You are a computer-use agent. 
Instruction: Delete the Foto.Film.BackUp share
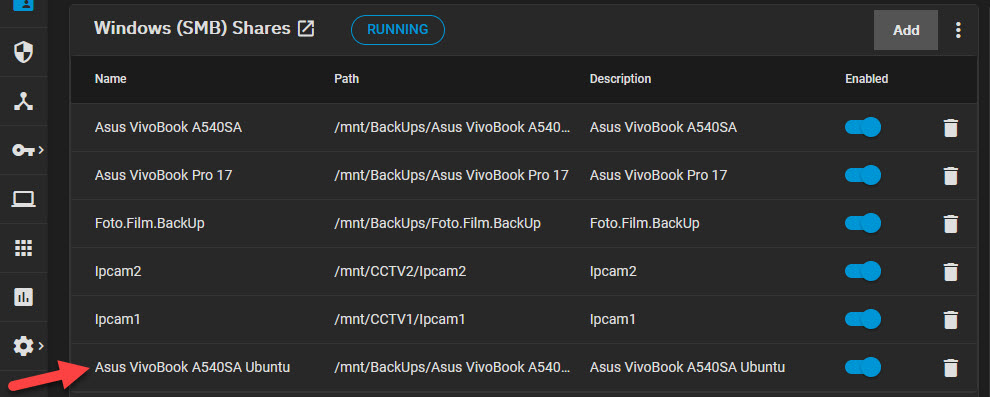click(x=950, y=224)
